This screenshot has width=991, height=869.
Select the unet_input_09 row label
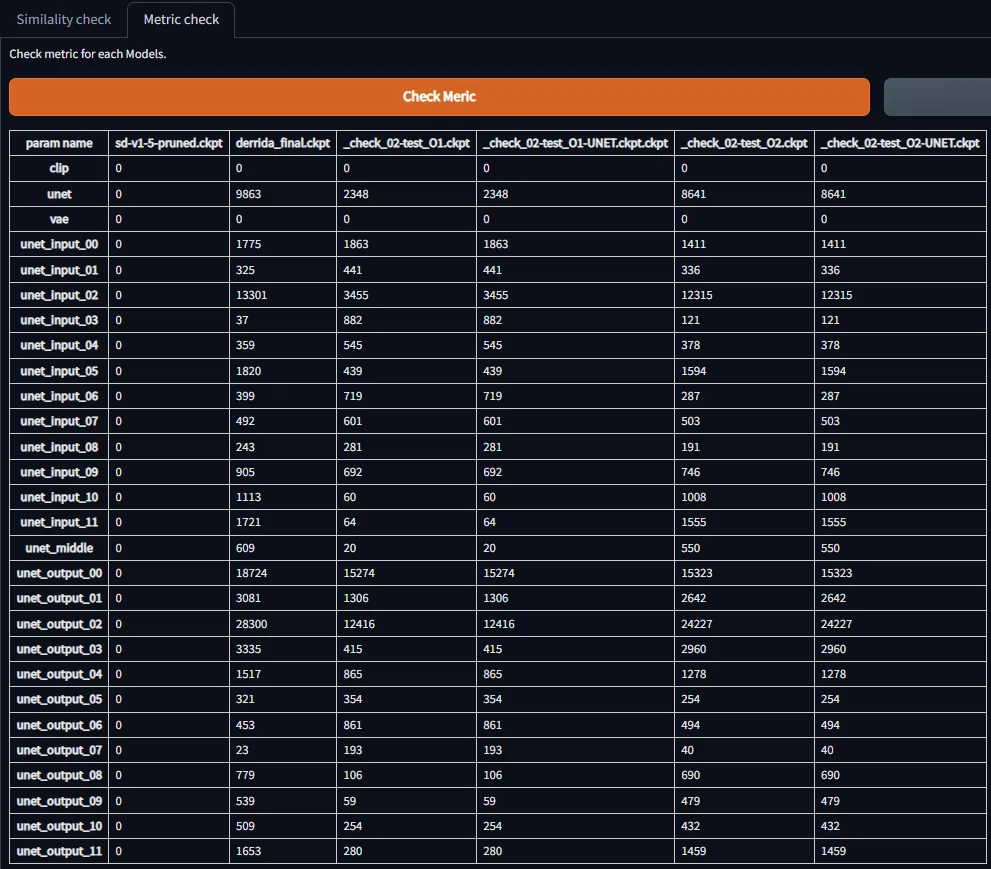[59, 472]
